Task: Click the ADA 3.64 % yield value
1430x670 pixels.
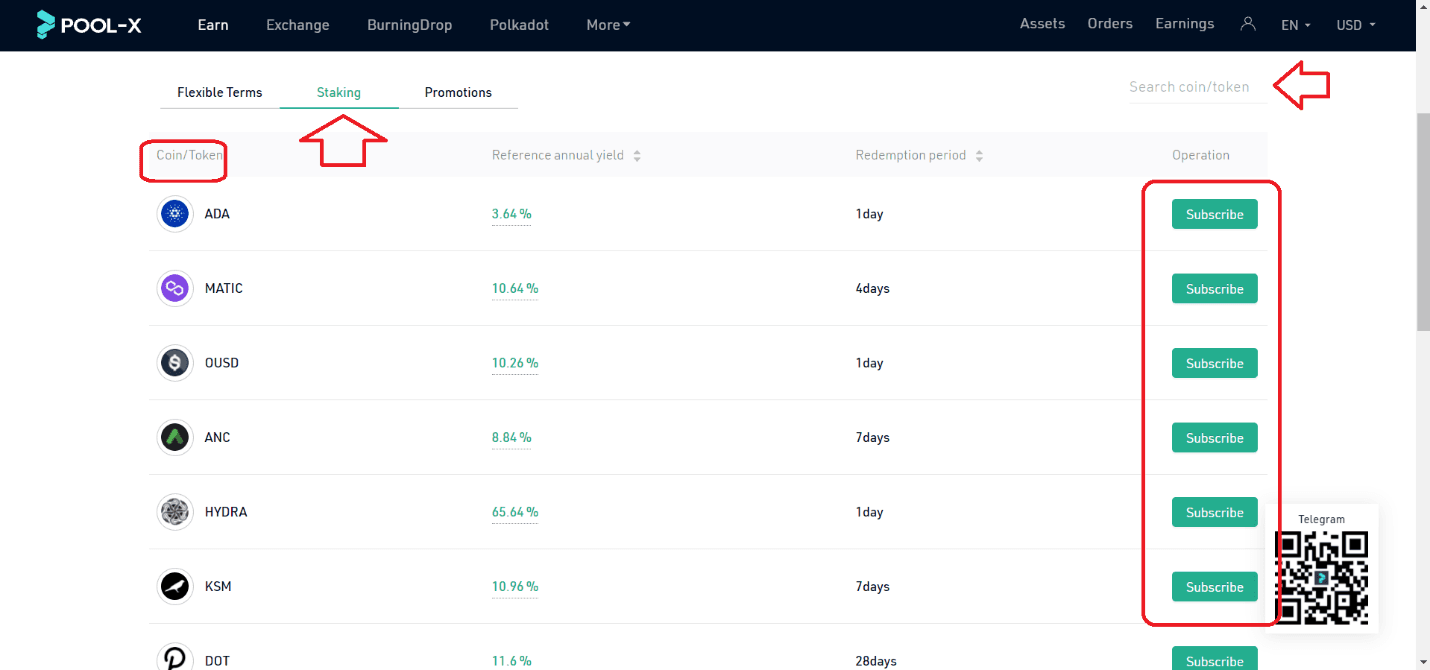Action: 511,214
